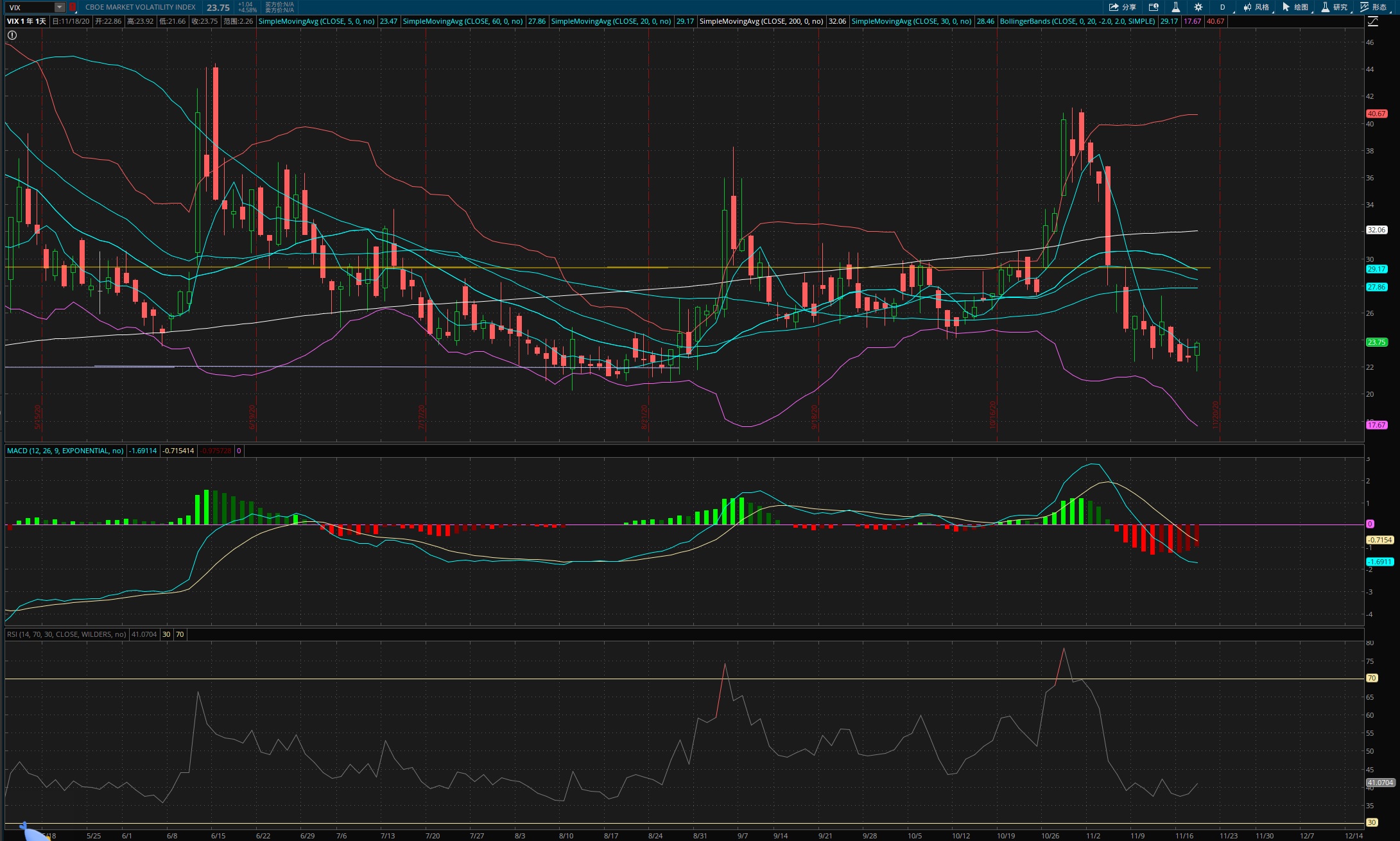Select the 绘图 drawing cursor icon
The width and height of the screenshot is (1400, 841).
point(1286,7)
